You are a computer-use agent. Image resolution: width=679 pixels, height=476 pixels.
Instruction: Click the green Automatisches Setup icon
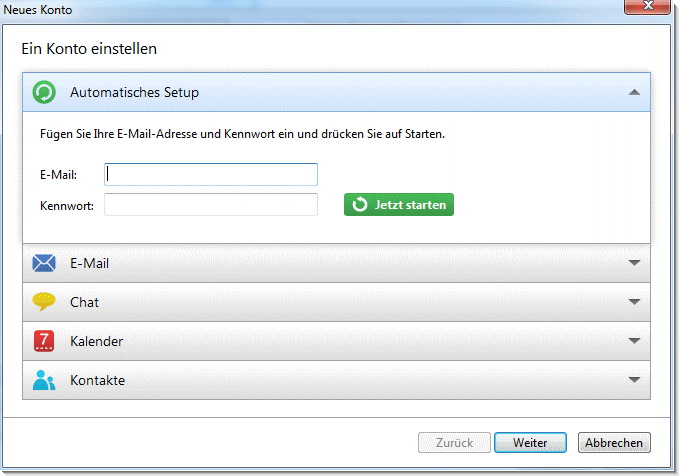coord(44,92)
